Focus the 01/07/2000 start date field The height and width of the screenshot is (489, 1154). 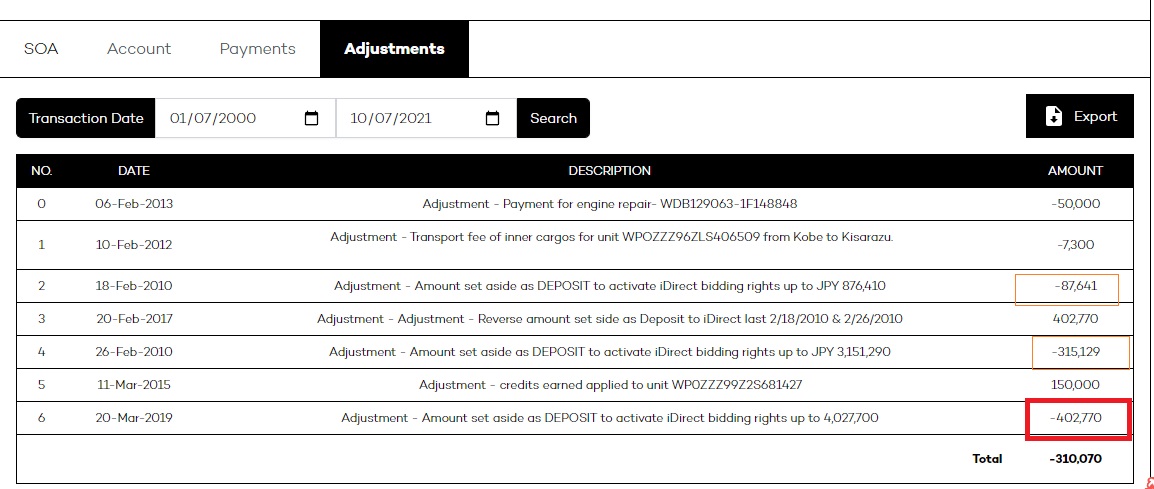click(x=245, y=118)
